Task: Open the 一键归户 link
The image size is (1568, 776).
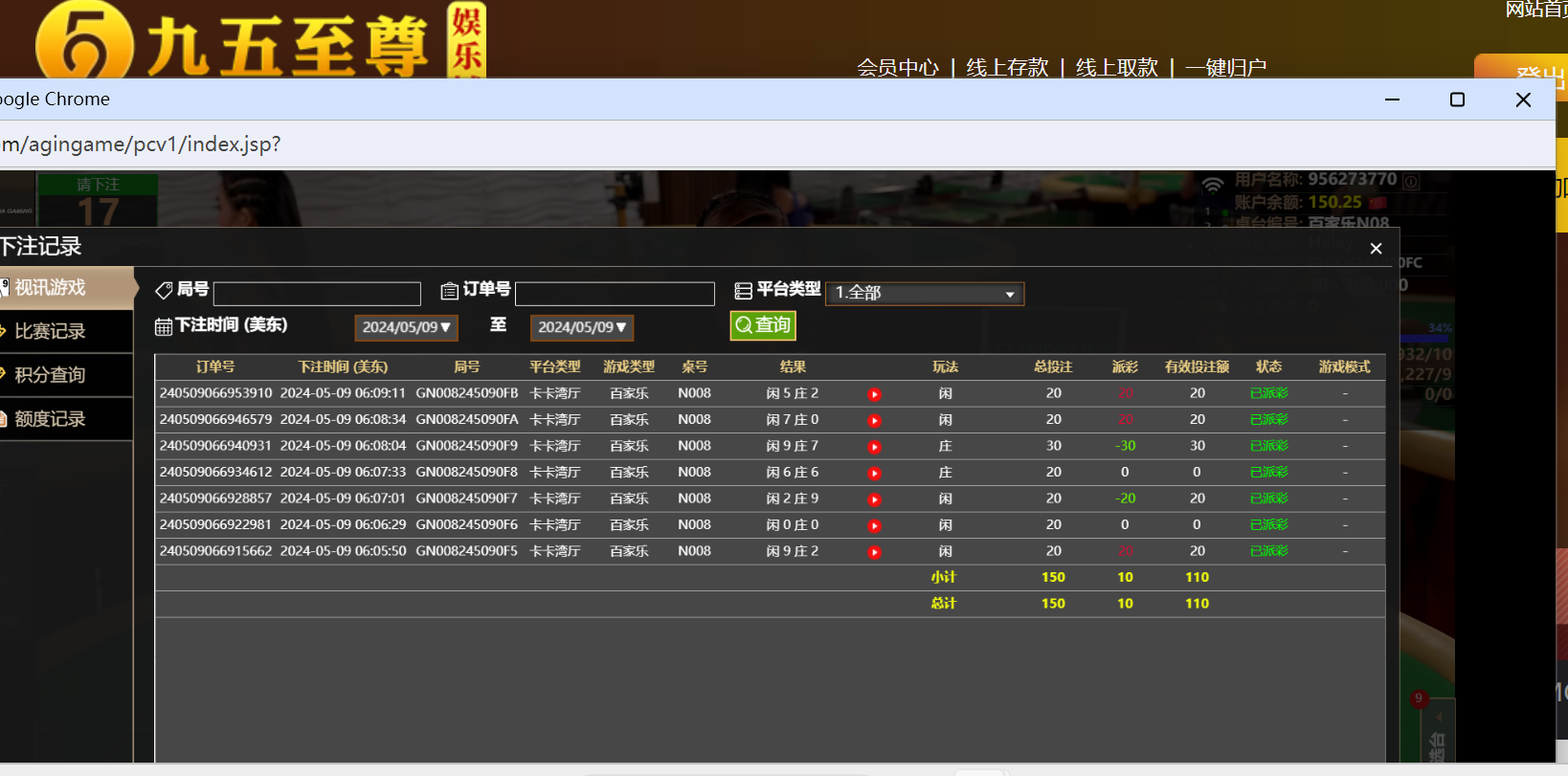Action: pos(1226,68)
